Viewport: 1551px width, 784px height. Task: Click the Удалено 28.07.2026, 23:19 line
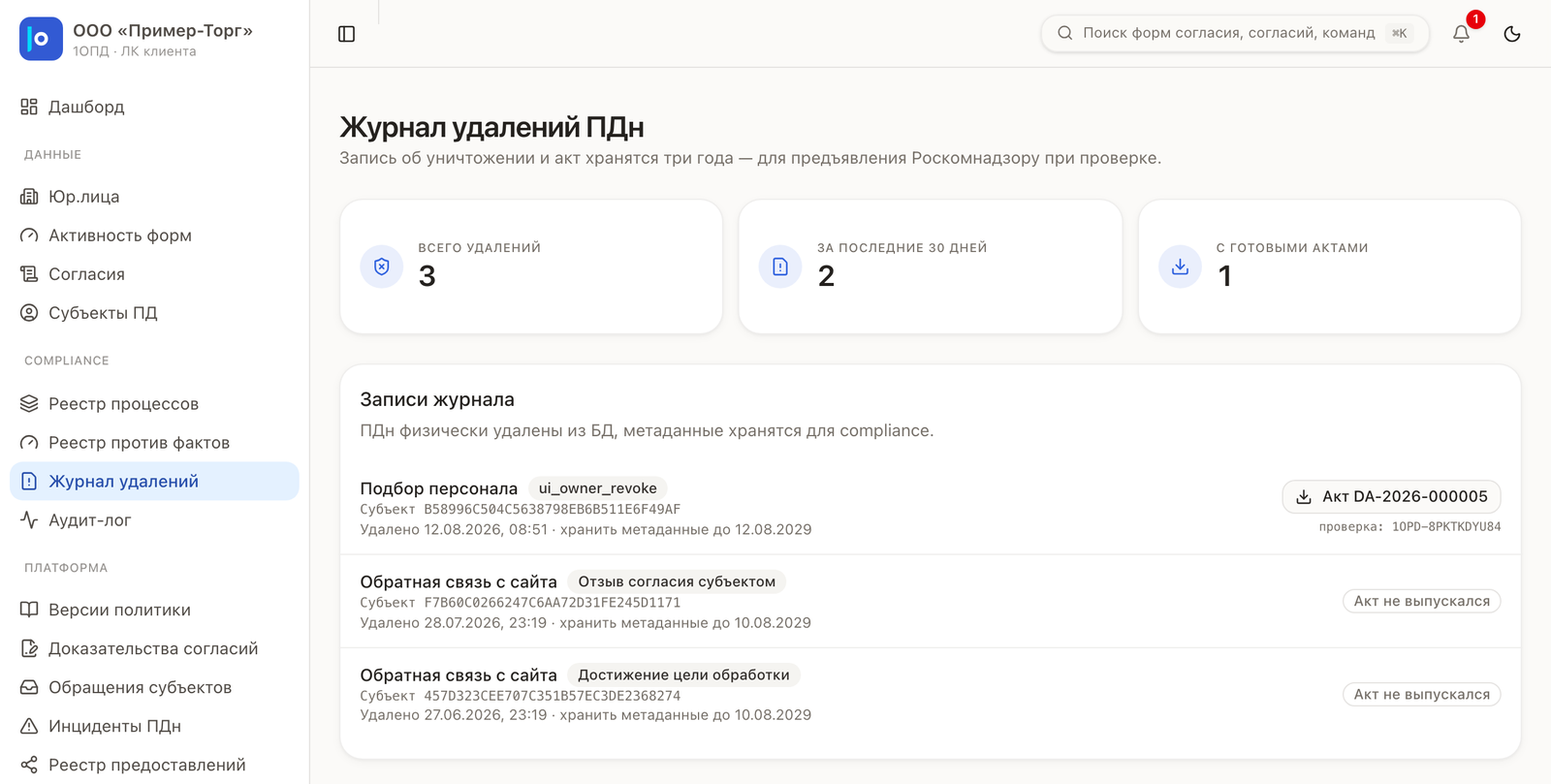click(x=586, y=622)
